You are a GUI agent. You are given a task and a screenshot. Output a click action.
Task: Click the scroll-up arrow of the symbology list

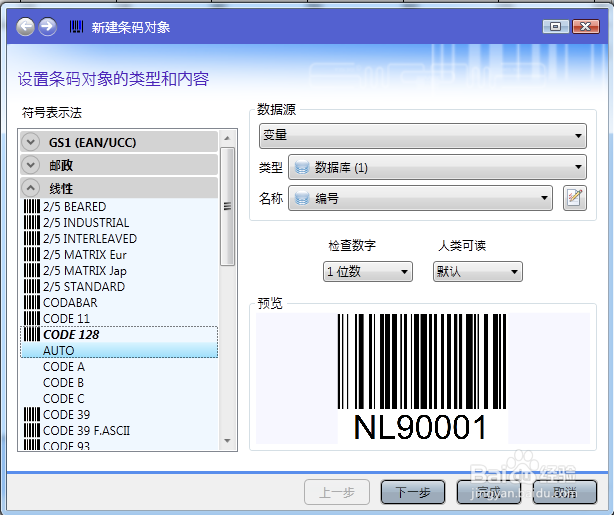pos(227,138)
